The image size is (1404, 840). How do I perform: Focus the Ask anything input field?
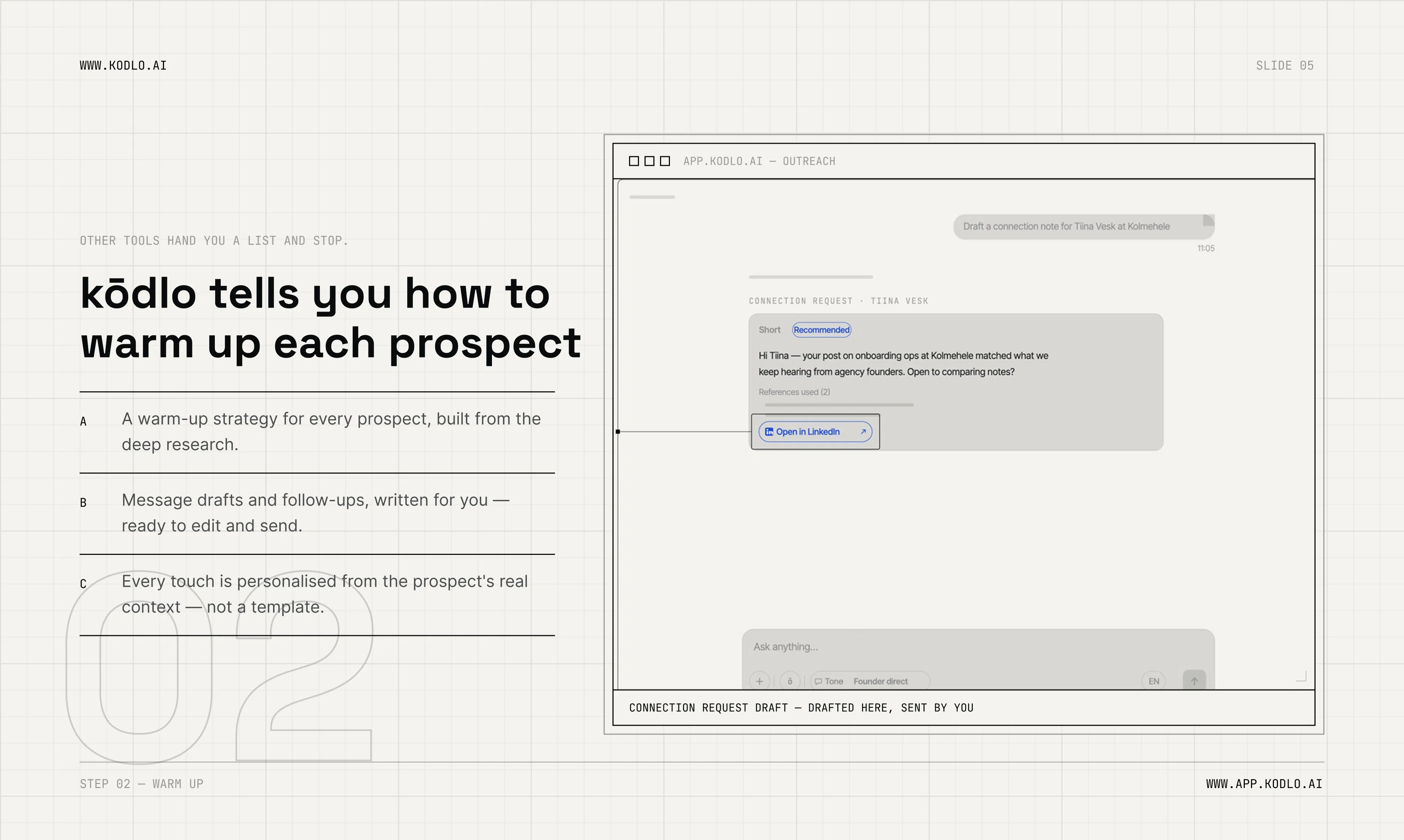pyautogui.click(x=978, y=647)
